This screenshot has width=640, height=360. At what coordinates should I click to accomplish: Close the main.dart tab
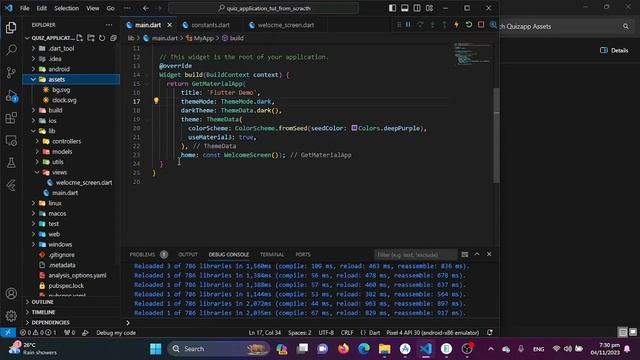[169, 25]
